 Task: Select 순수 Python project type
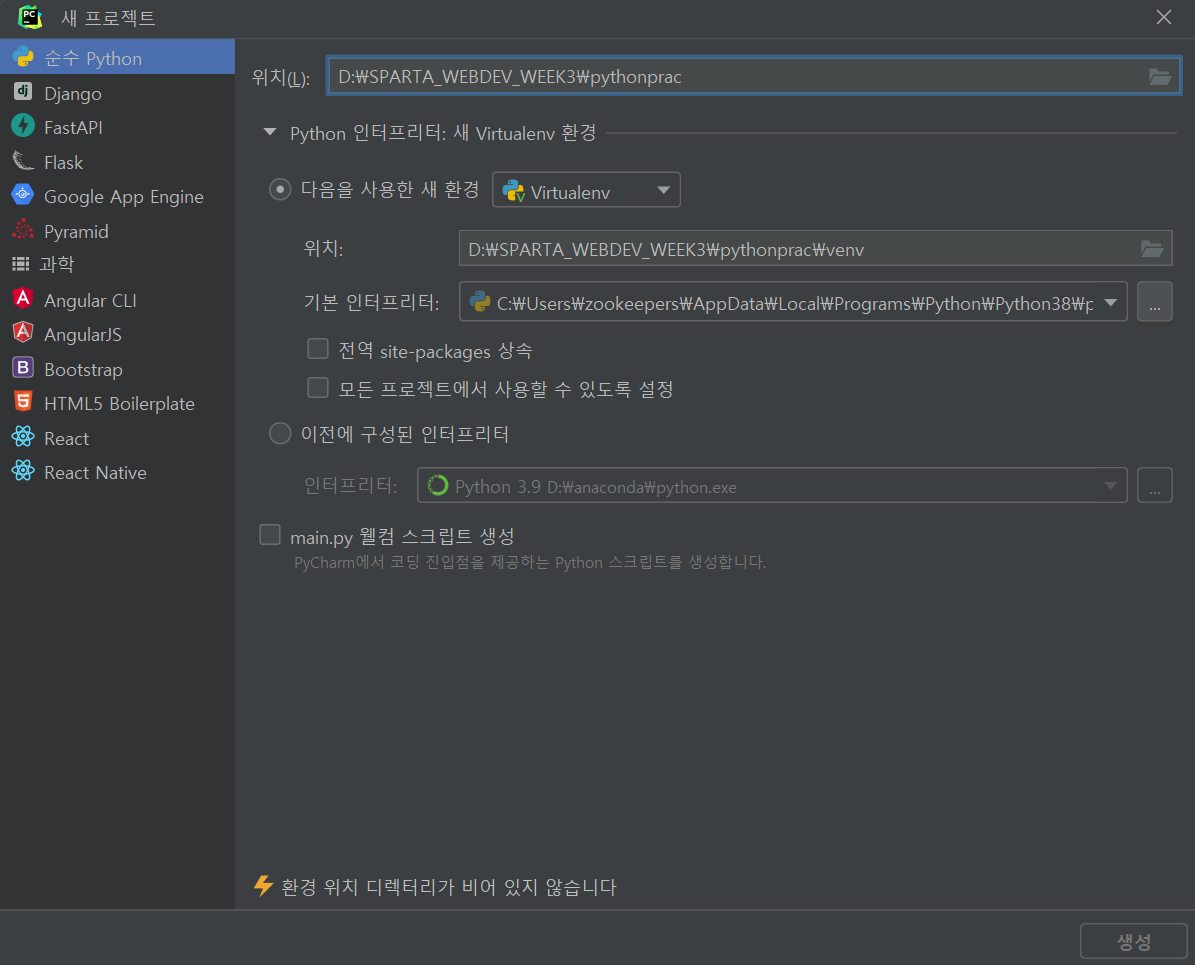pyautogui.click(x=117, y=57)
